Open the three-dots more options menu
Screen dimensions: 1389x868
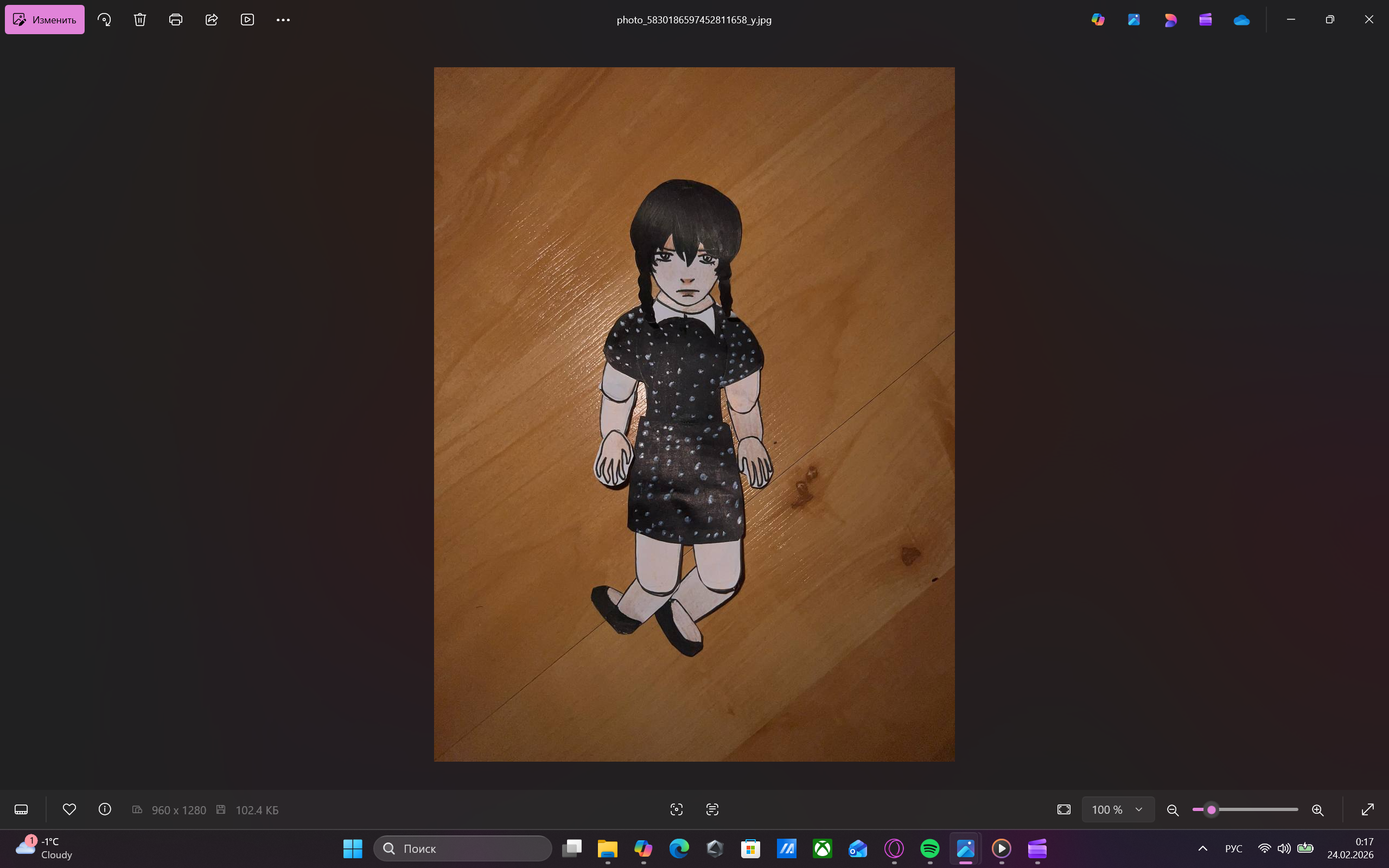coord(283,20)
